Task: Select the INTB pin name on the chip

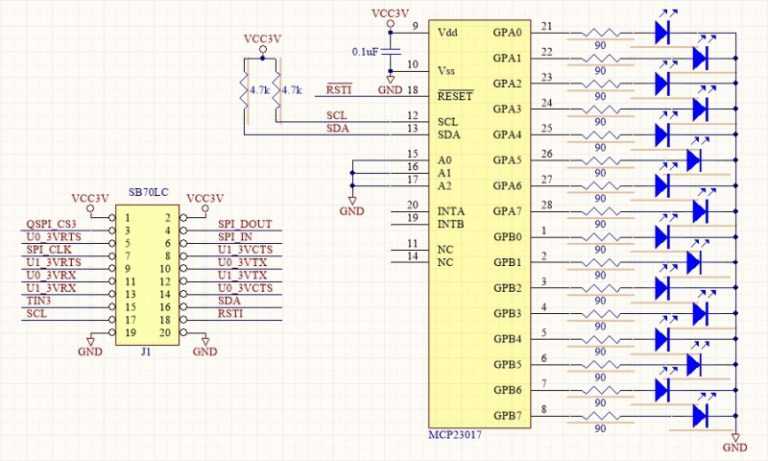Action: [451, 224]
